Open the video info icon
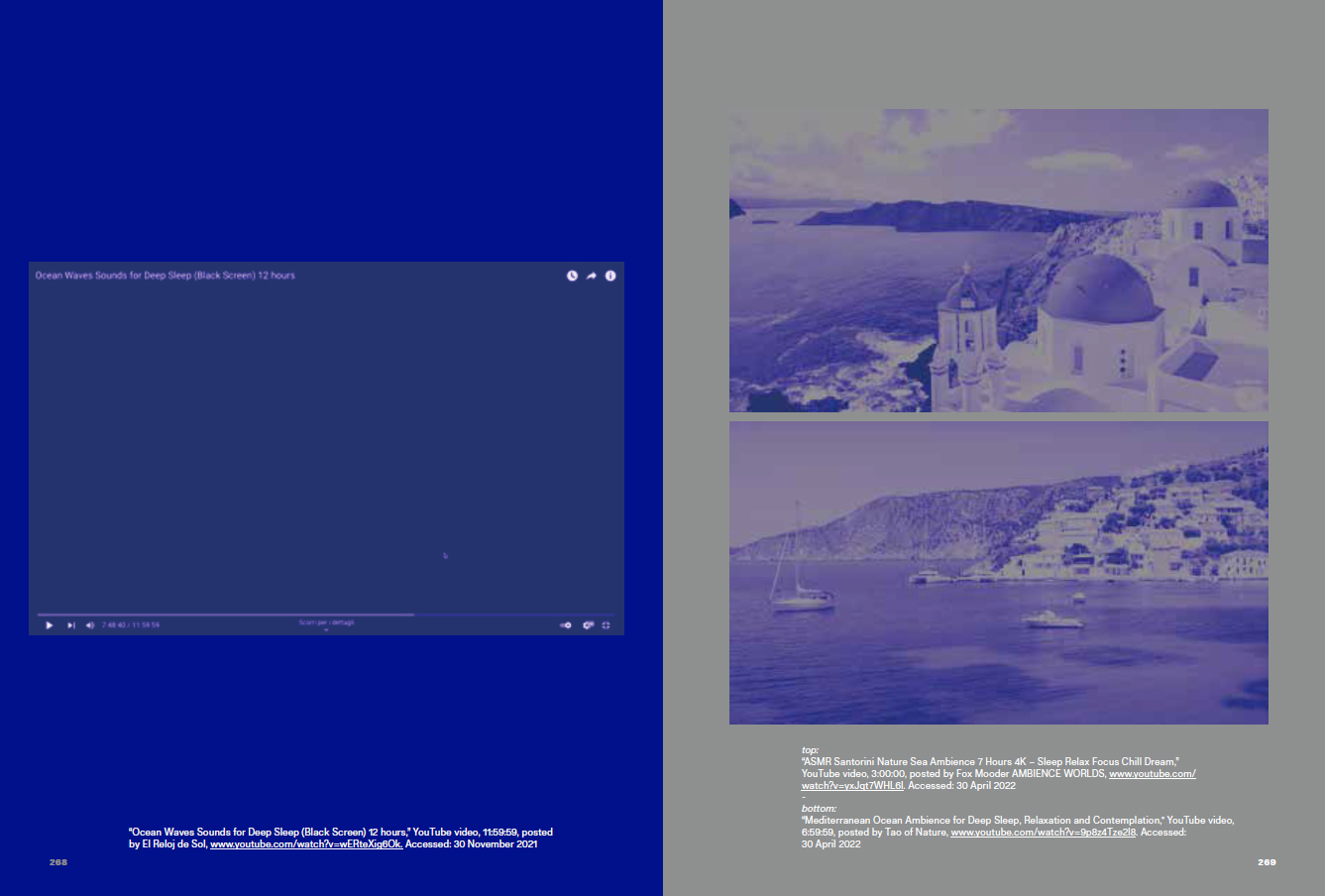 click(x=610, y=276)
